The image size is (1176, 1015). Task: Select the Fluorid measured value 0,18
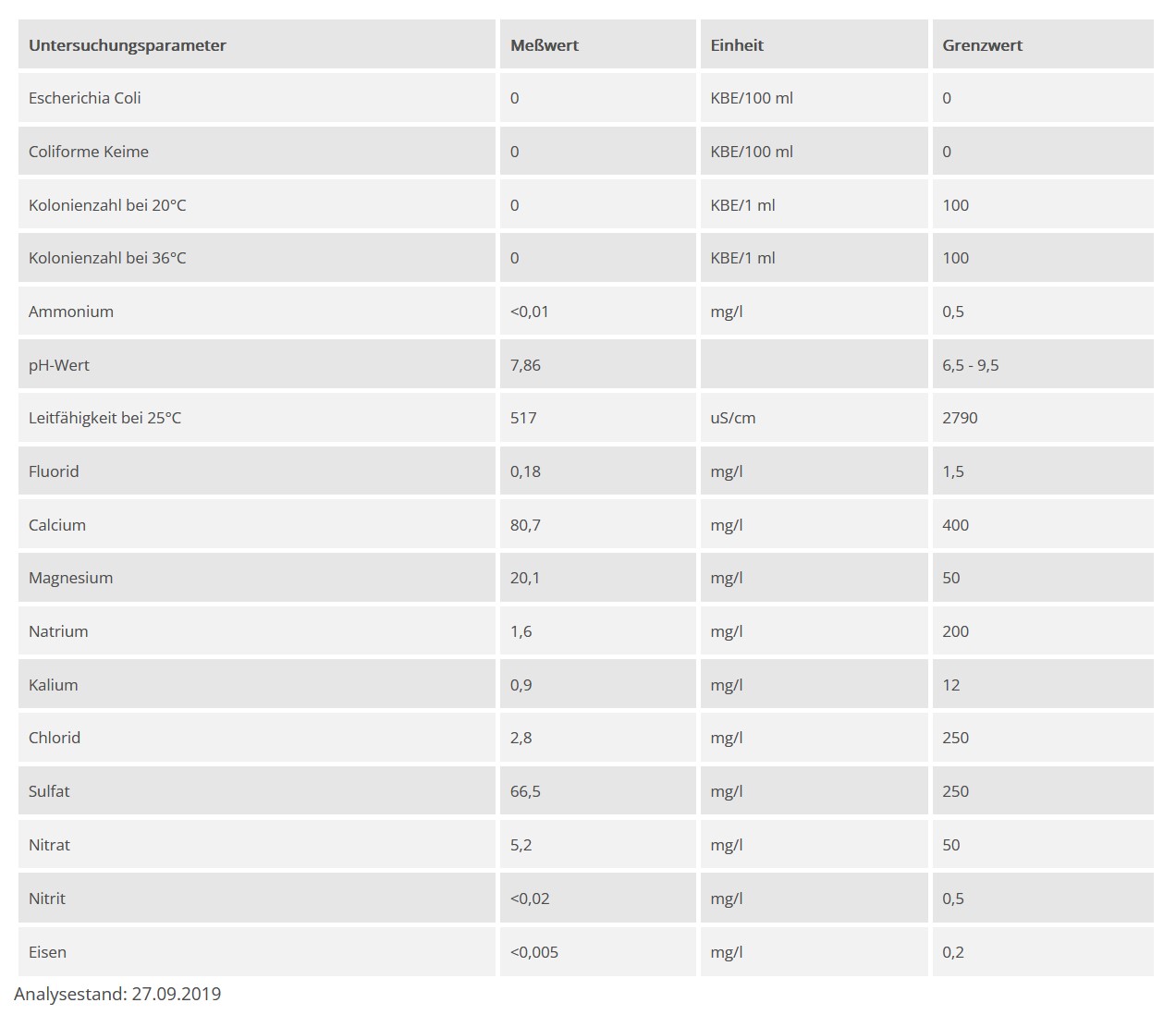click(x=525, y=471)
